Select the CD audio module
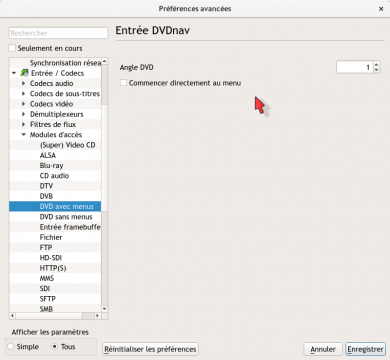This screenshot has width=390, height=360. (x=55, y=176)
